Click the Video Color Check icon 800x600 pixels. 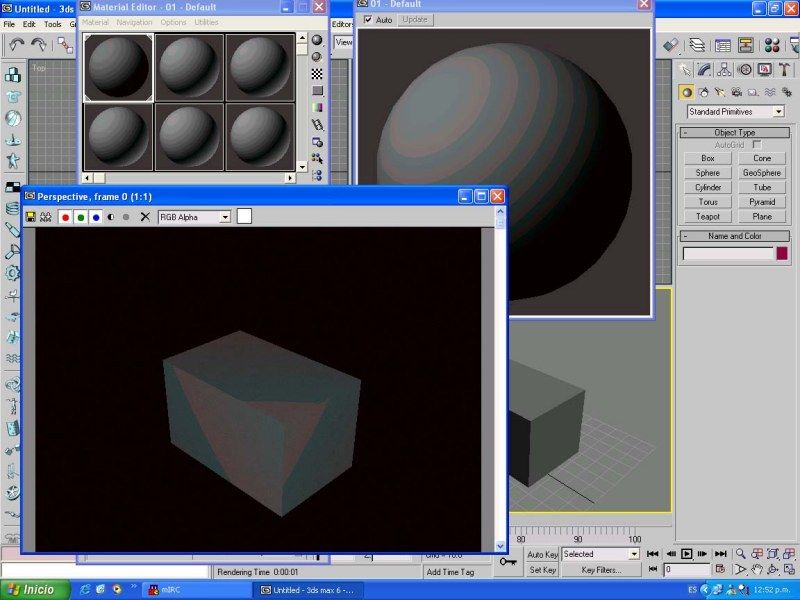click(317, 108)
